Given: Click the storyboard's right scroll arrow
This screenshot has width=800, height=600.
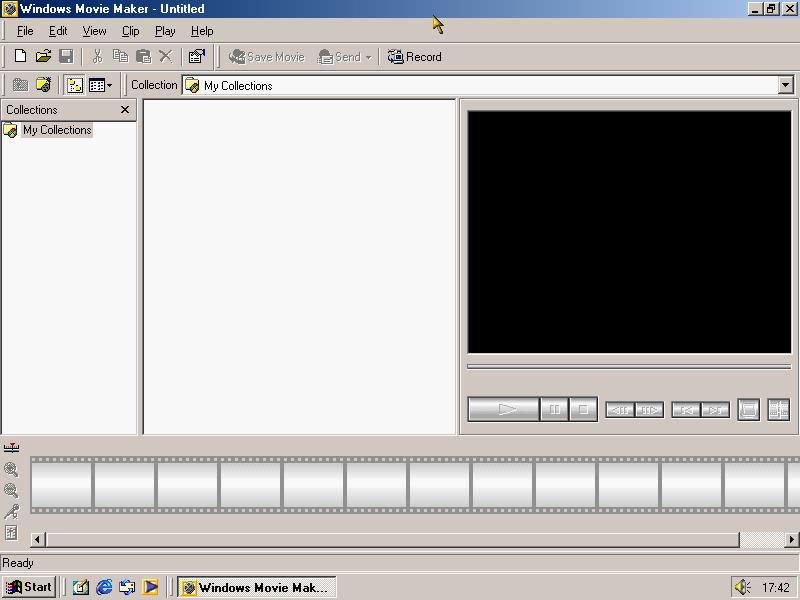Looking at the screenshot, I should [x=791, y=540].
